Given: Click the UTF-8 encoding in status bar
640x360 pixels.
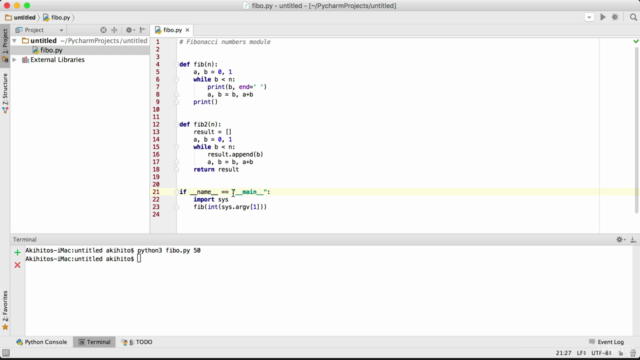Looking at the screenshot, I should [x=601, y=353].
